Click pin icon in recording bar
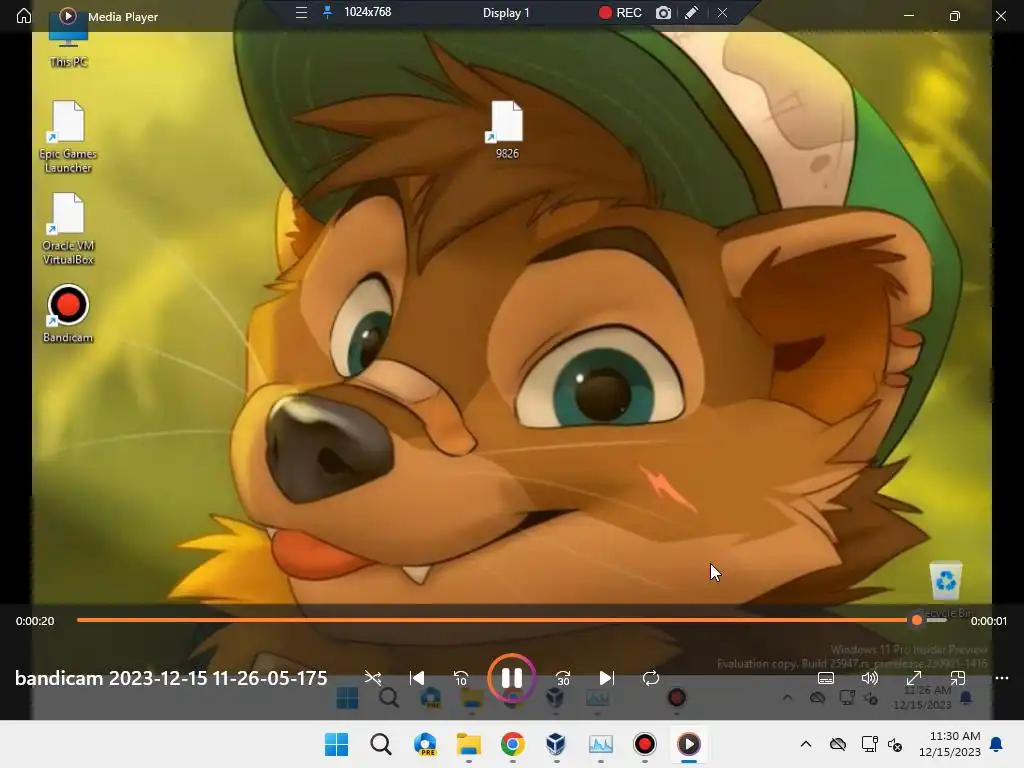This screenshot has width=1024, height=768. point(327,12)
